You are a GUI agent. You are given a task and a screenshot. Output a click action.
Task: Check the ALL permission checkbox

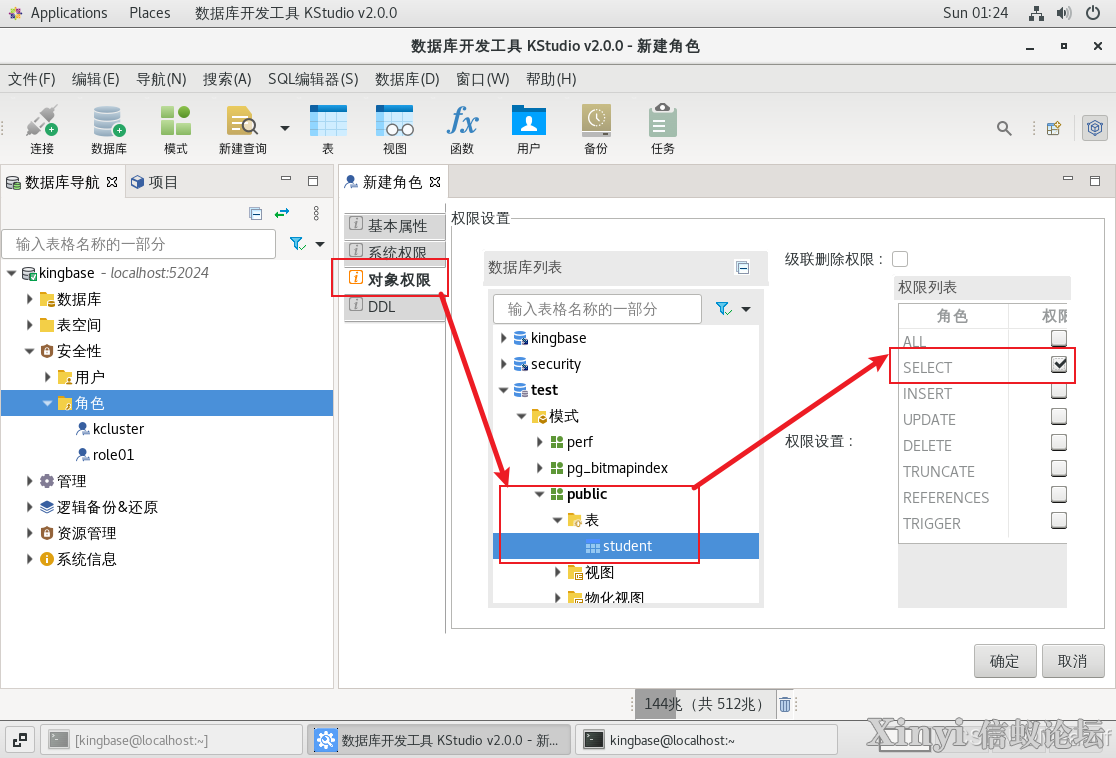(x=1059, y=337)
